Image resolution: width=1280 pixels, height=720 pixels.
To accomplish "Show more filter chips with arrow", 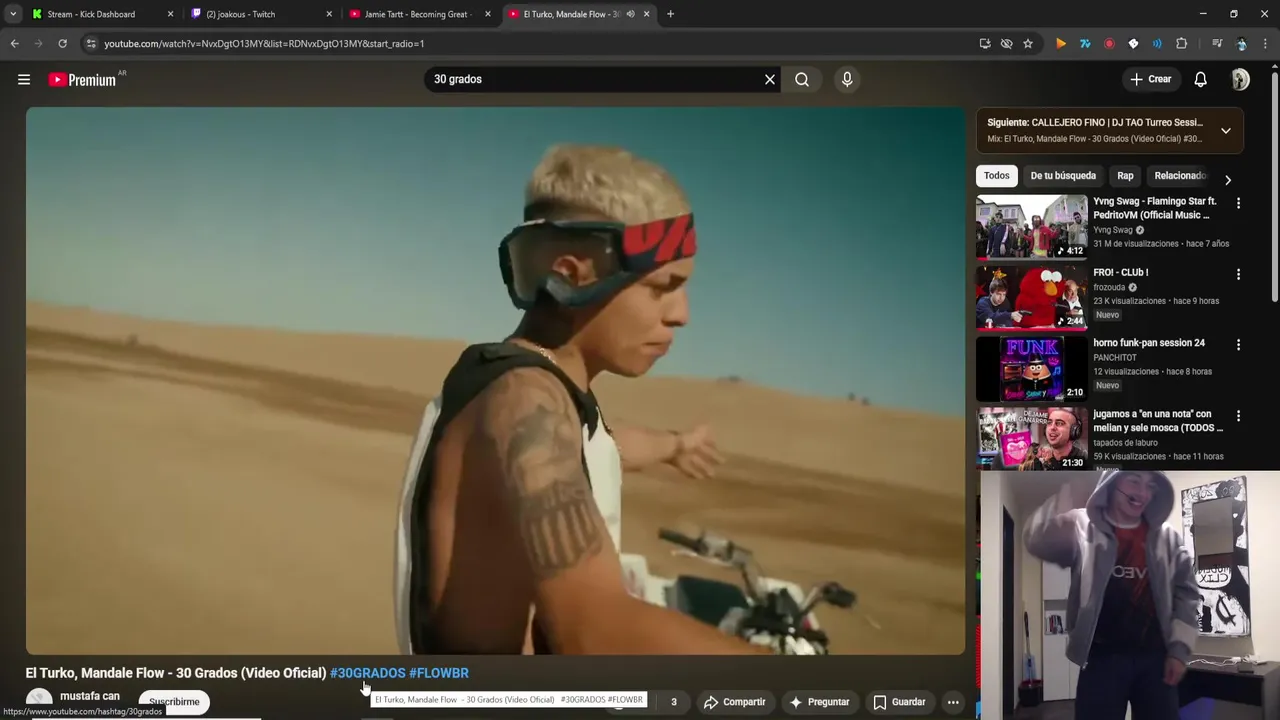I will (1228, 180).
